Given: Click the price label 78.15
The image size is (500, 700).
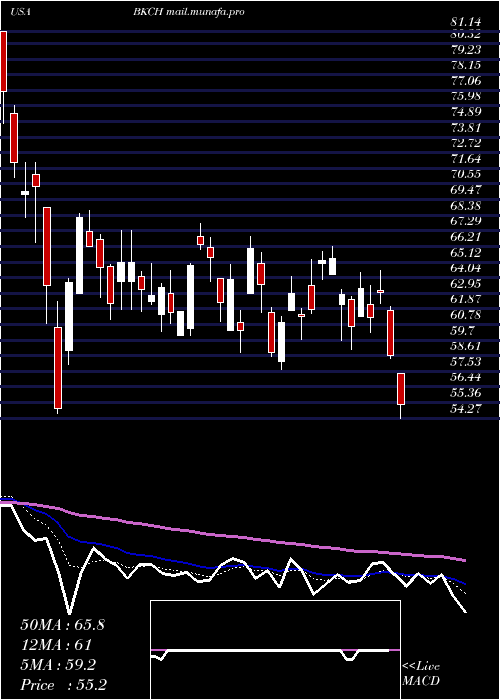Looking at the screenshot, I should [467, 65].
